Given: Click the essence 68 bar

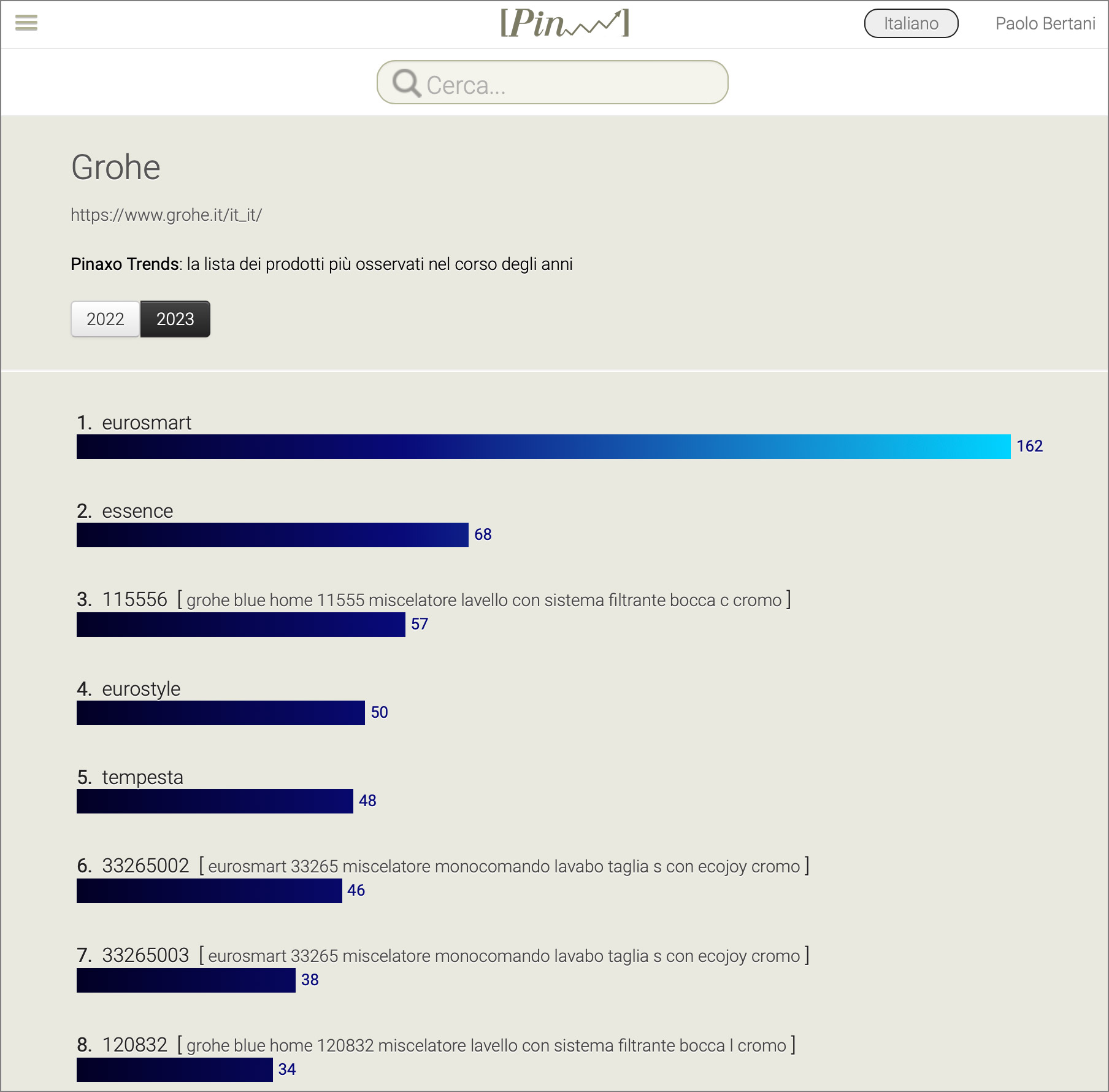Looking at the screenshot, I should [272, 535].
